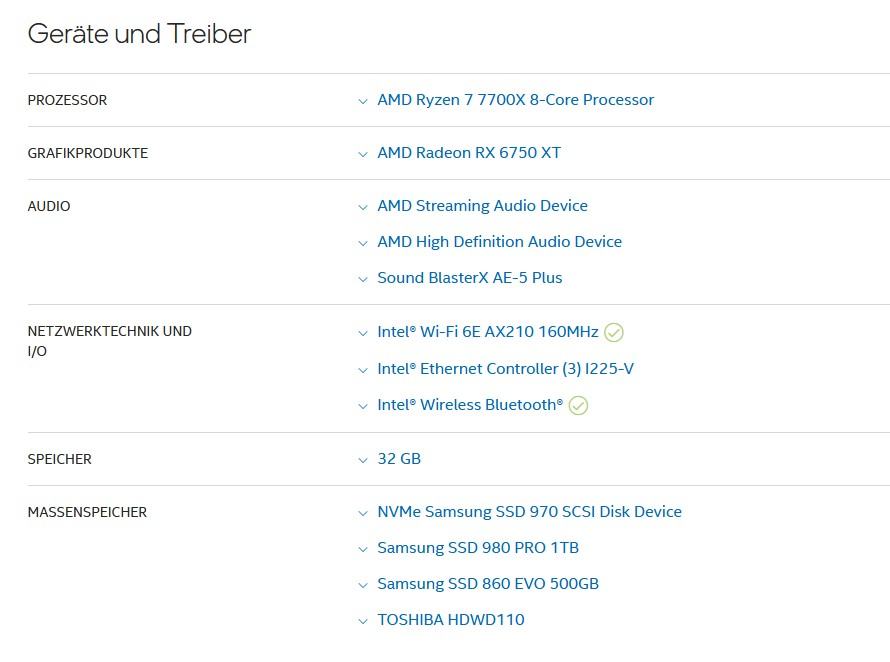The image size is (890, 662).
Task: Expand chevron beside NVMe Samsung SSD 970
Action: click(x=363, y=513)
